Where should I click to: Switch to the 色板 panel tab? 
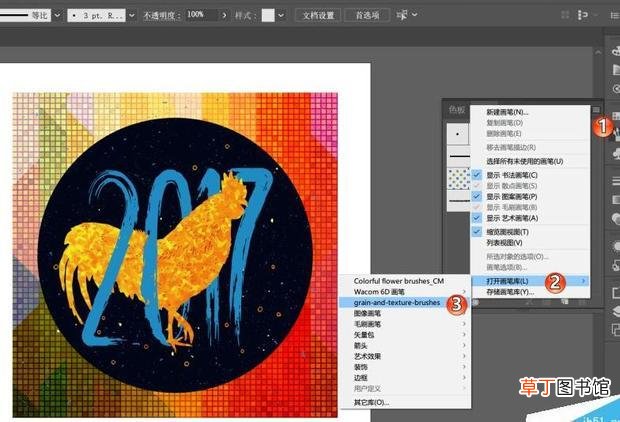point(457,110)
